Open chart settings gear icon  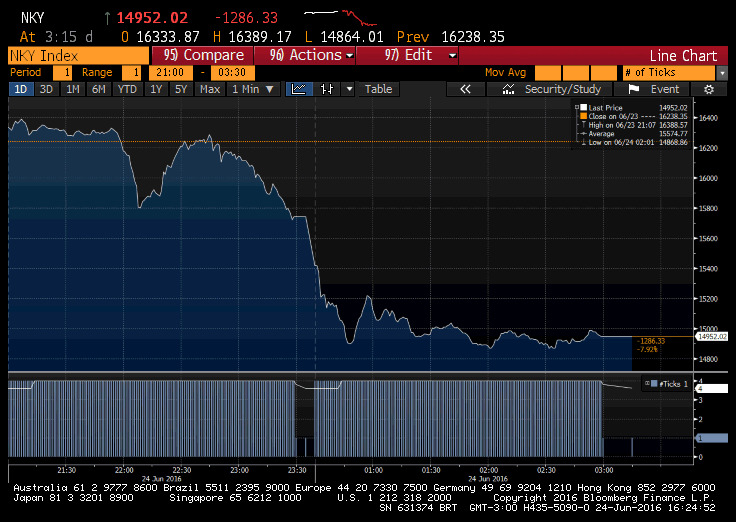pos(709,89)
